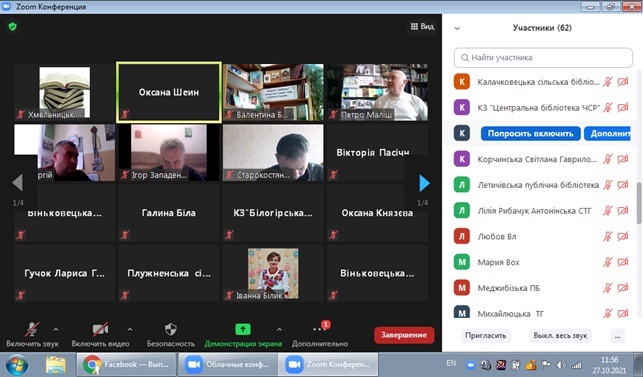Image resolution: width=643 pixels, height=377 pixels.
Task: Click the green encryption shield icon
Action: coord(13,27)
